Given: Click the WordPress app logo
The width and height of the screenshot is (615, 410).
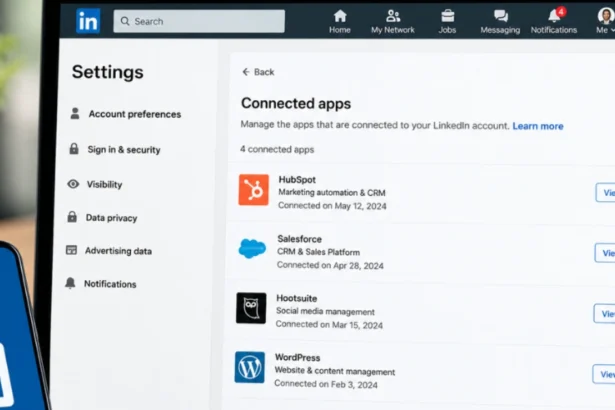Looking at the screenshot, I should [250, 367].
